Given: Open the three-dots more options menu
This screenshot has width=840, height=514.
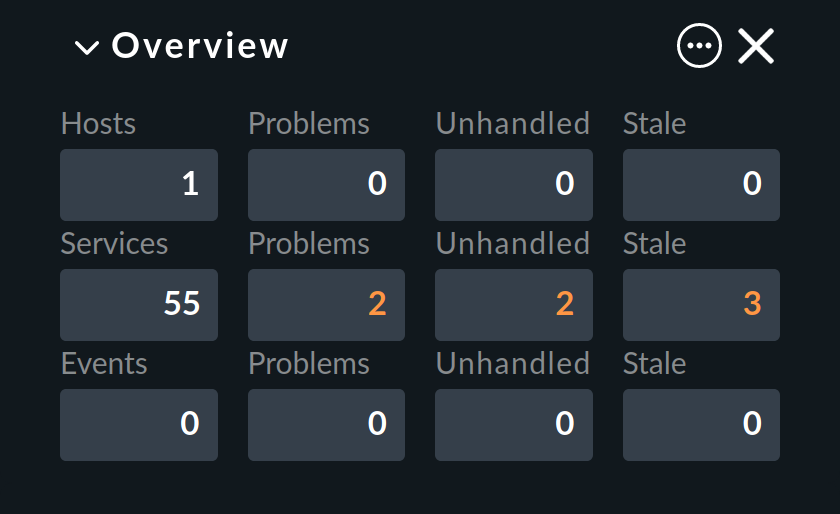Looking at the screenshot, I should tap(699, 46).
